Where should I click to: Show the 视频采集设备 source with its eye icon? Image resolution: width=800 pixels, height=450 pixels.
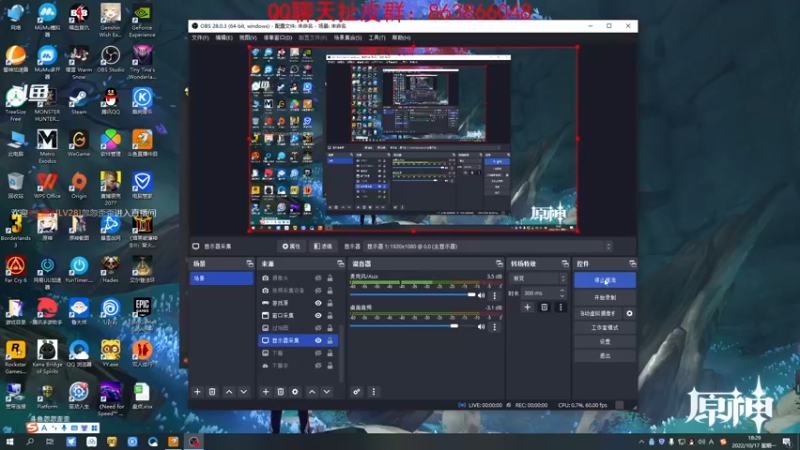(x=318, y=290)
